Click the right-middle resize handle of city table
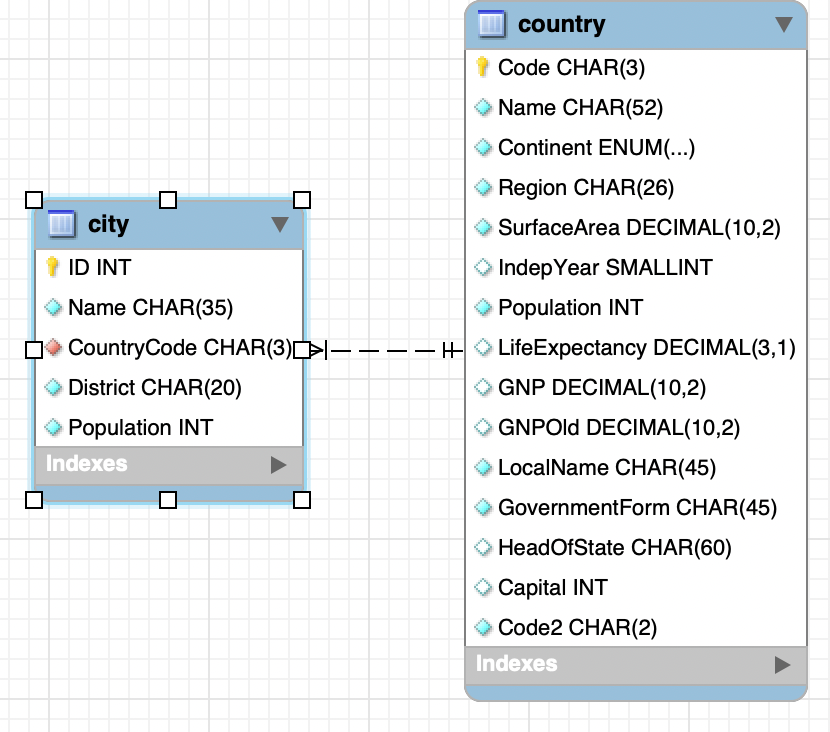 coord(302,350)
